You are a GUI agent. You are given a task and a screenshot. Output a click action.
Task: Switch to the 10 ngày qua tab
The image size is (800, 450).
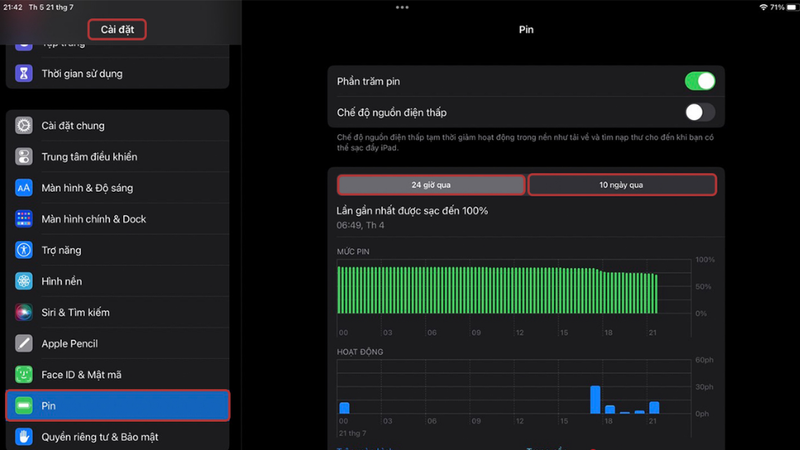click(621, 185)
